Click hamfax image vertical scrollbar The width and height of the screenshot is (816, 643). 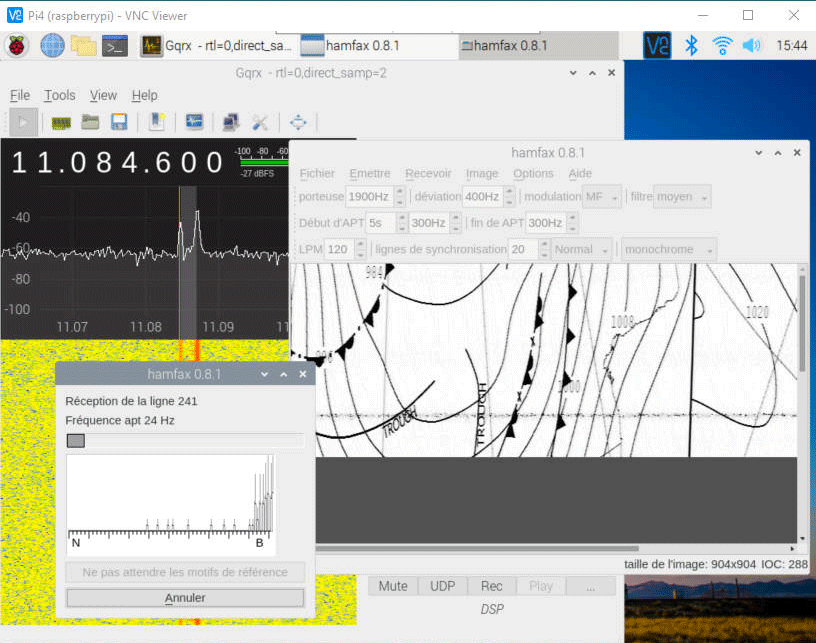pyautogui.click(x=802, y=323)
